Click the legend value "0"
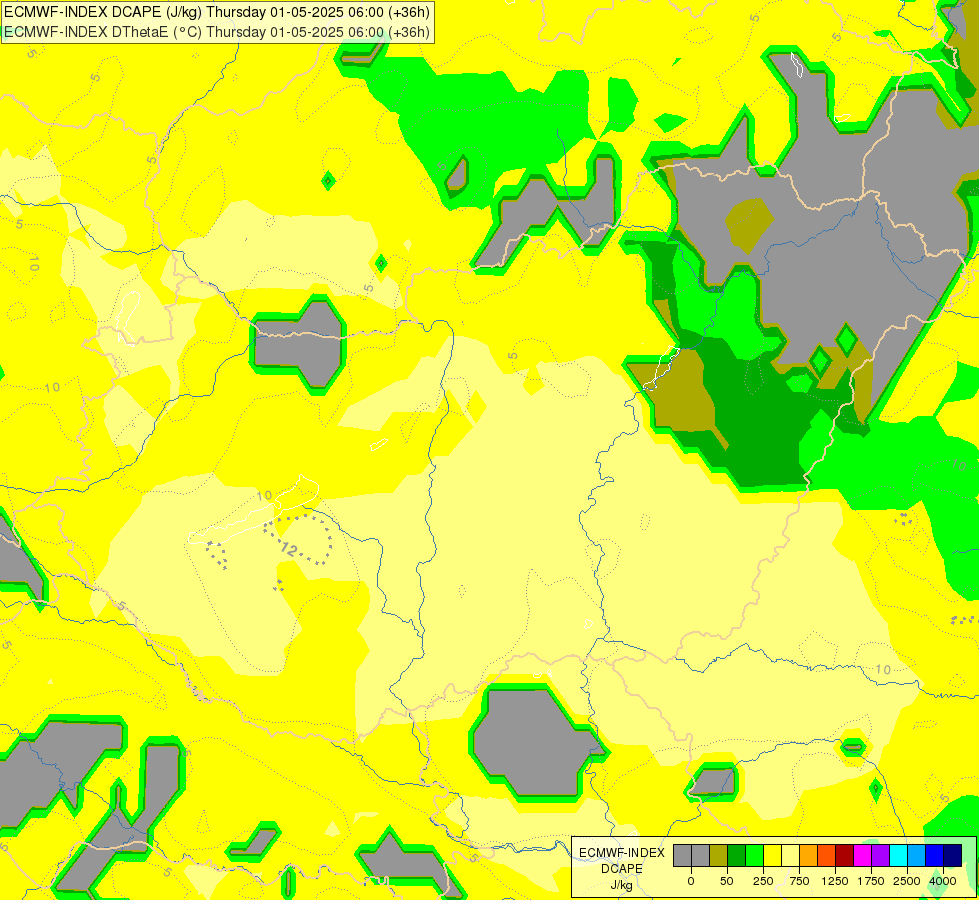 tap(691, 881)
